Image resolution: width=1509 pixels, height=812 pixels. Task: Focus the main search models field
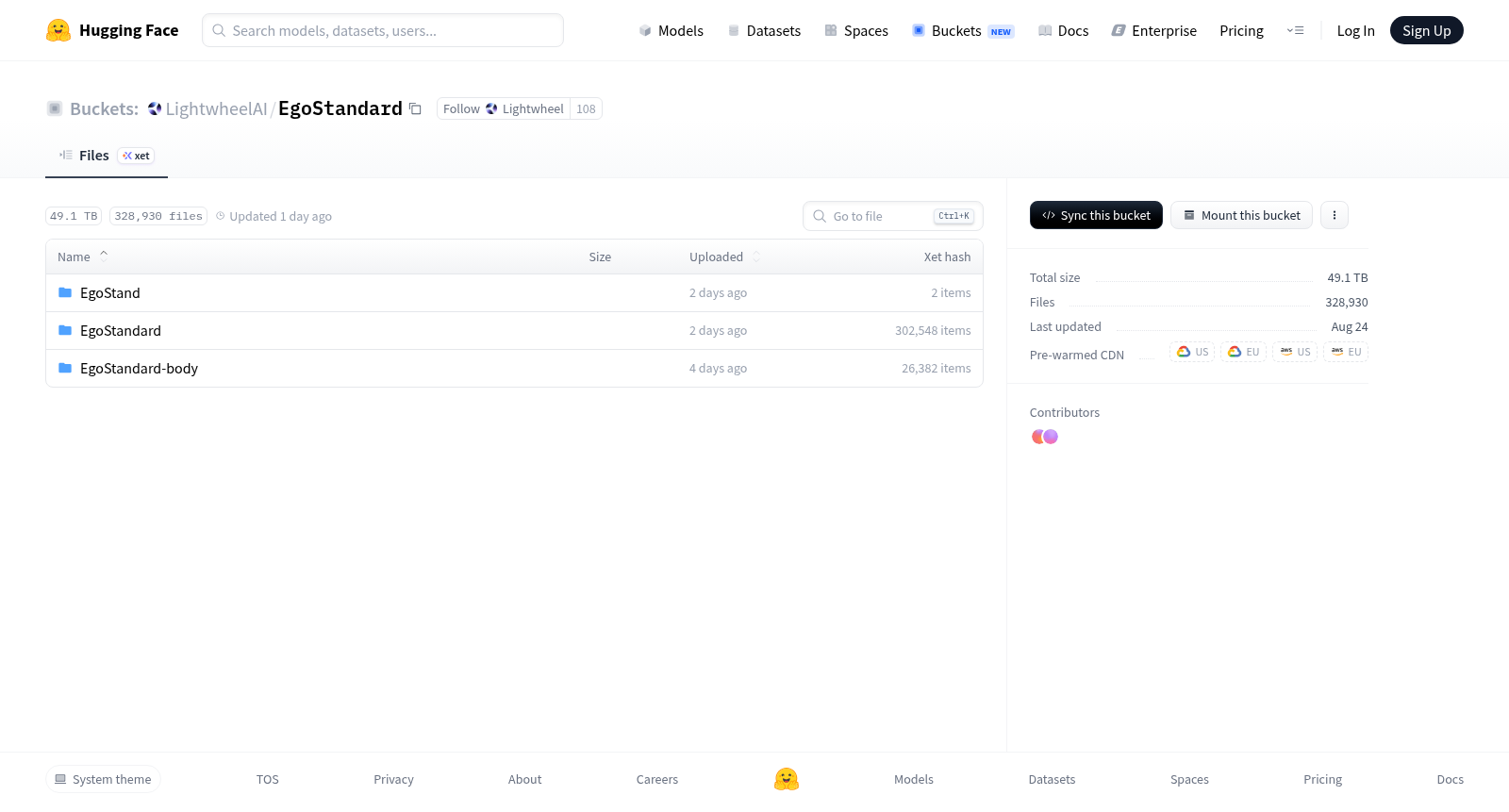(383, 30)
